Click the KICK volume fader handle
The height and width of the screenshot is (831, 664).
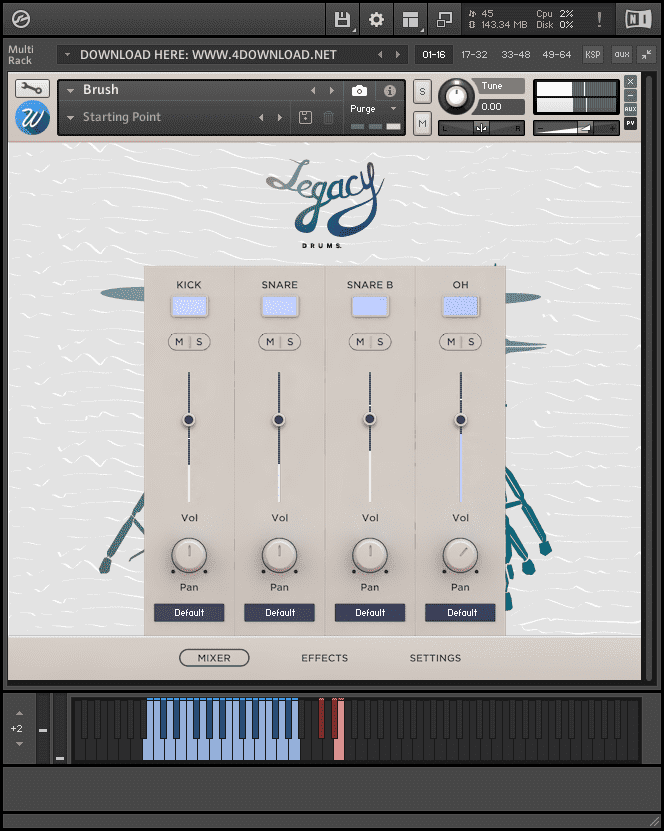189,420
